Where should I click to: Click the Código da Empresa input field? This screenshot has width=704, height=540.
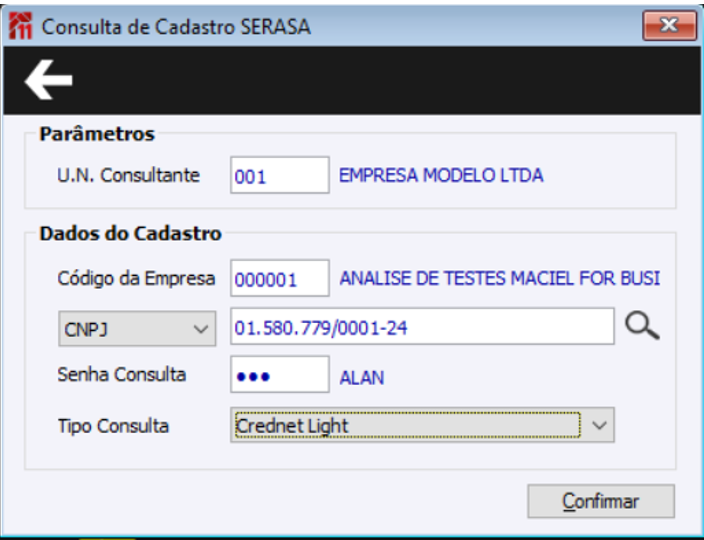pyautogui.click(x=279, y=279)
